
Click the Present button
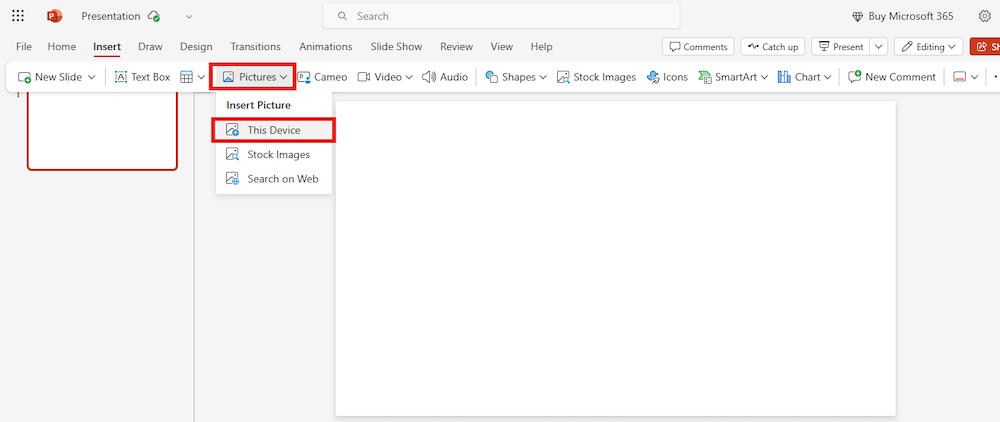(x=841, y=47)
